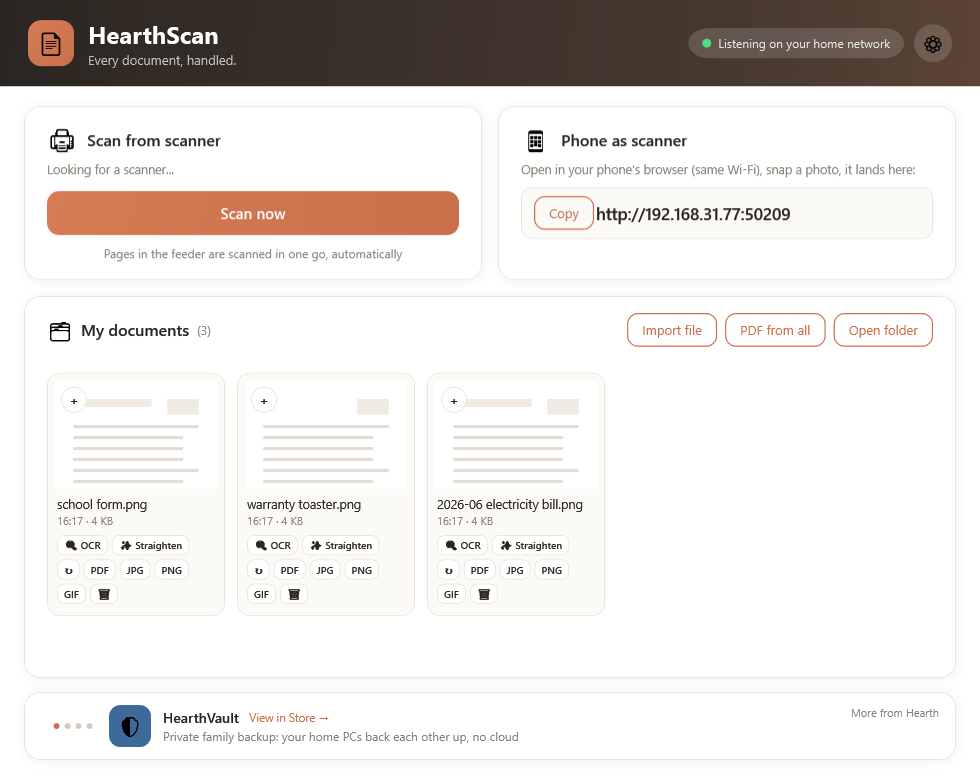This screenshot has height=780, width=980.
Task: Click plus on school form thumbnail
Action: (x=74, y=401)
